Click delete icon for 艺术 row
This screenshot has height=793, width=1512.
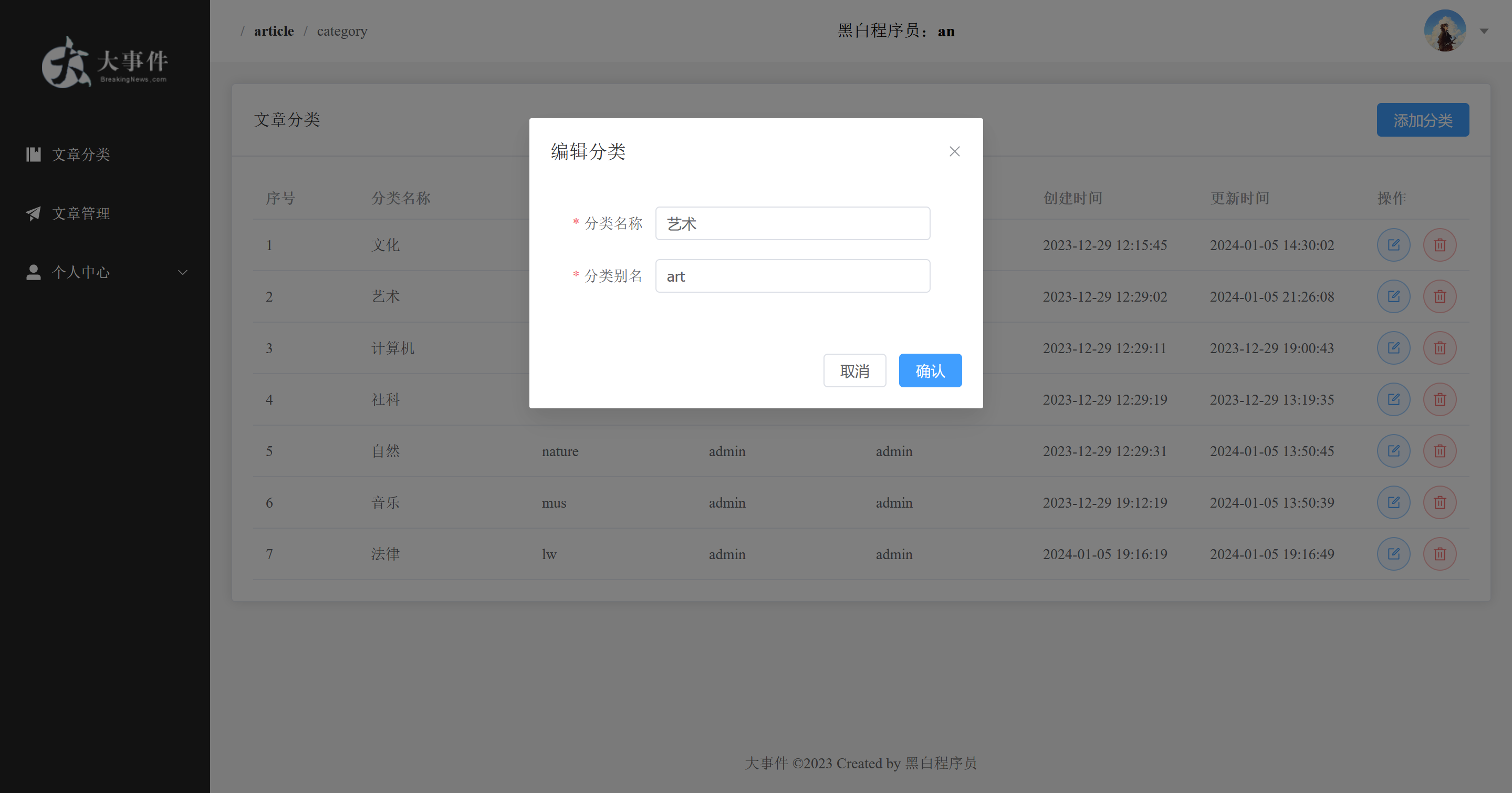1439,296
